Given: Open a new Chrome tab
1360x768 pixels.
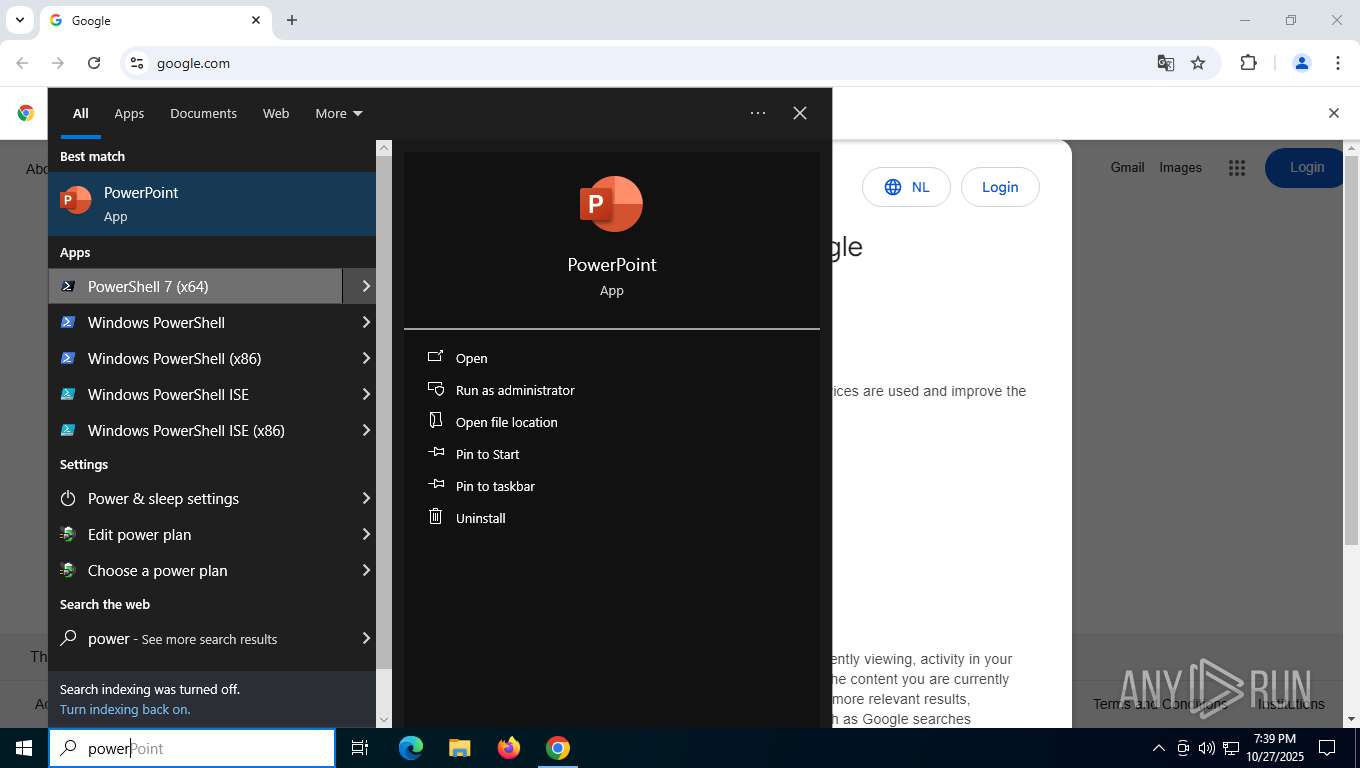Looking at the screenshot, I should (x=292, y=20).
